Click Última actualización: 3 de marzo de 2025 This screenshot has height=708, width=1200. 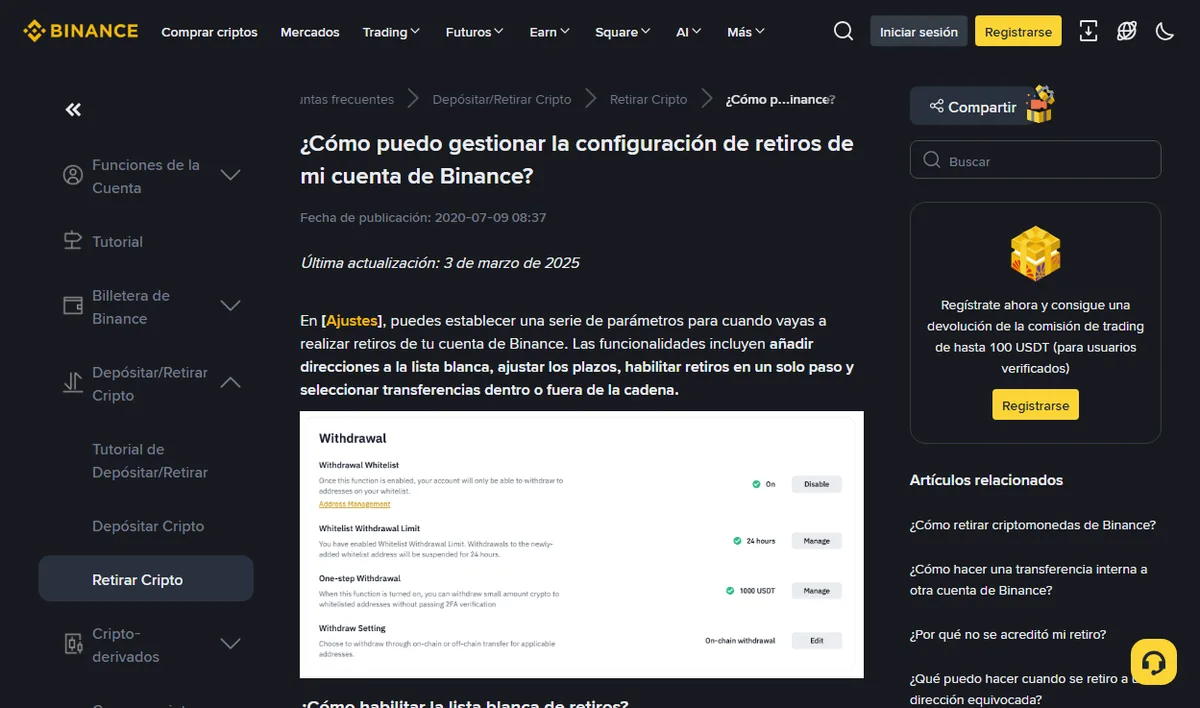tap(440, 263)
